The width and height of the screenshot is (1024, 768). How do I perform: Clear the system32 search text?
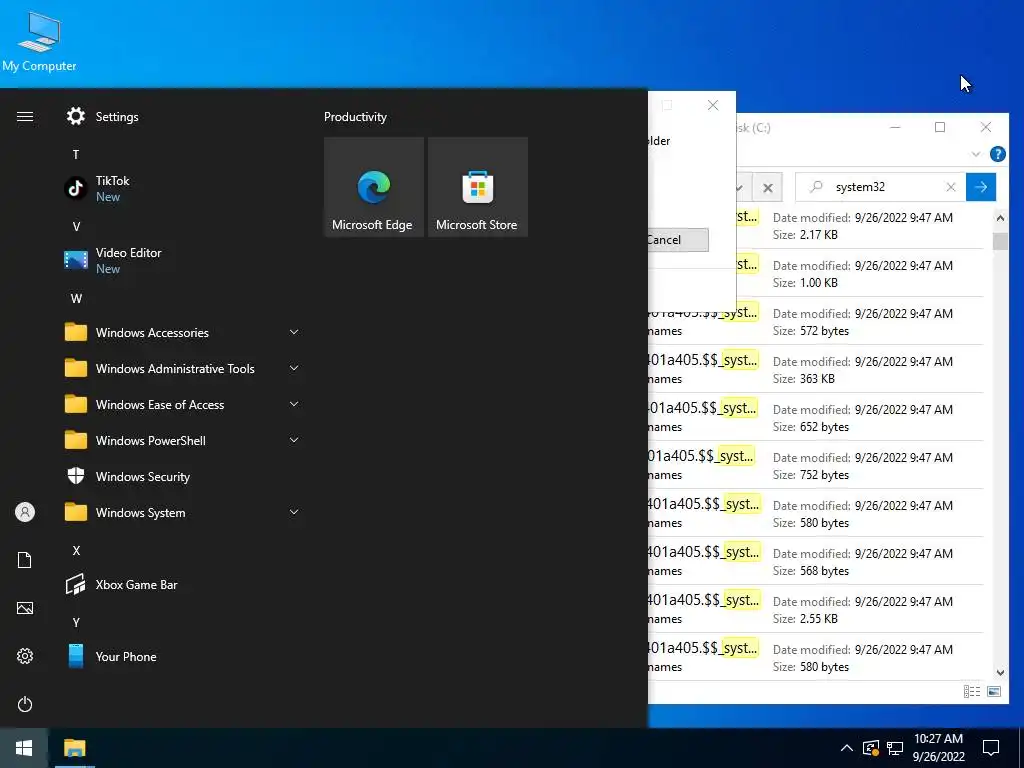[951, 187]
